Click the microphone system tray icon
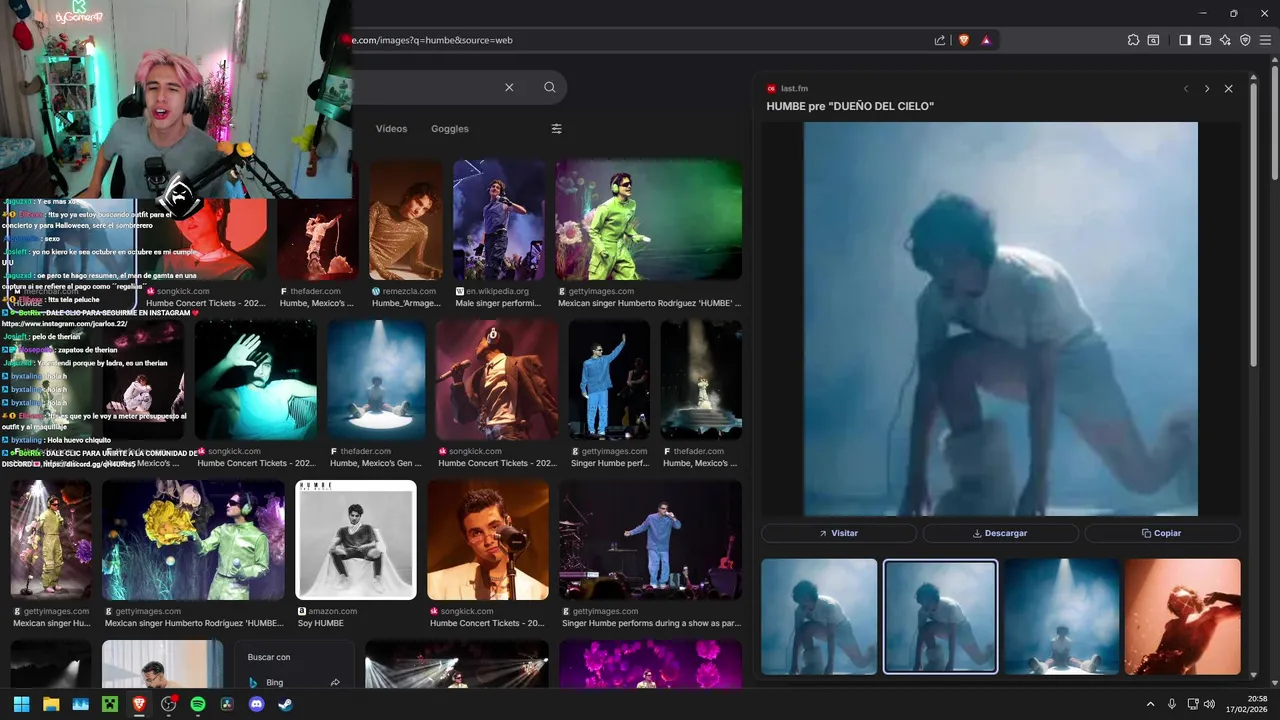 pyautogui.click(x=1172, y=704)
